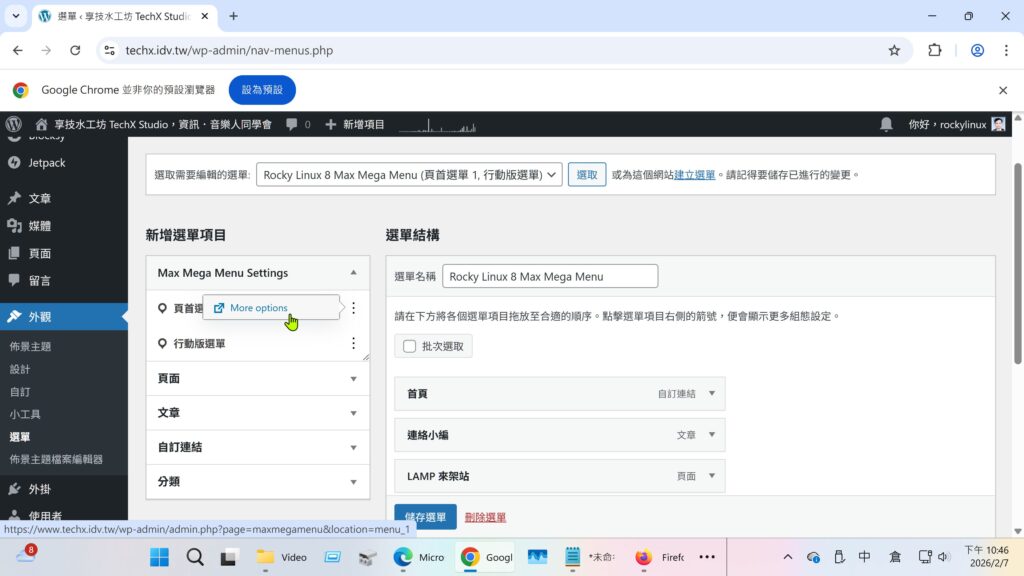The height and width of the screenshot is (576, 1024).
Task: Open Jetpack in the sidebar
Action: click(46, 163)
